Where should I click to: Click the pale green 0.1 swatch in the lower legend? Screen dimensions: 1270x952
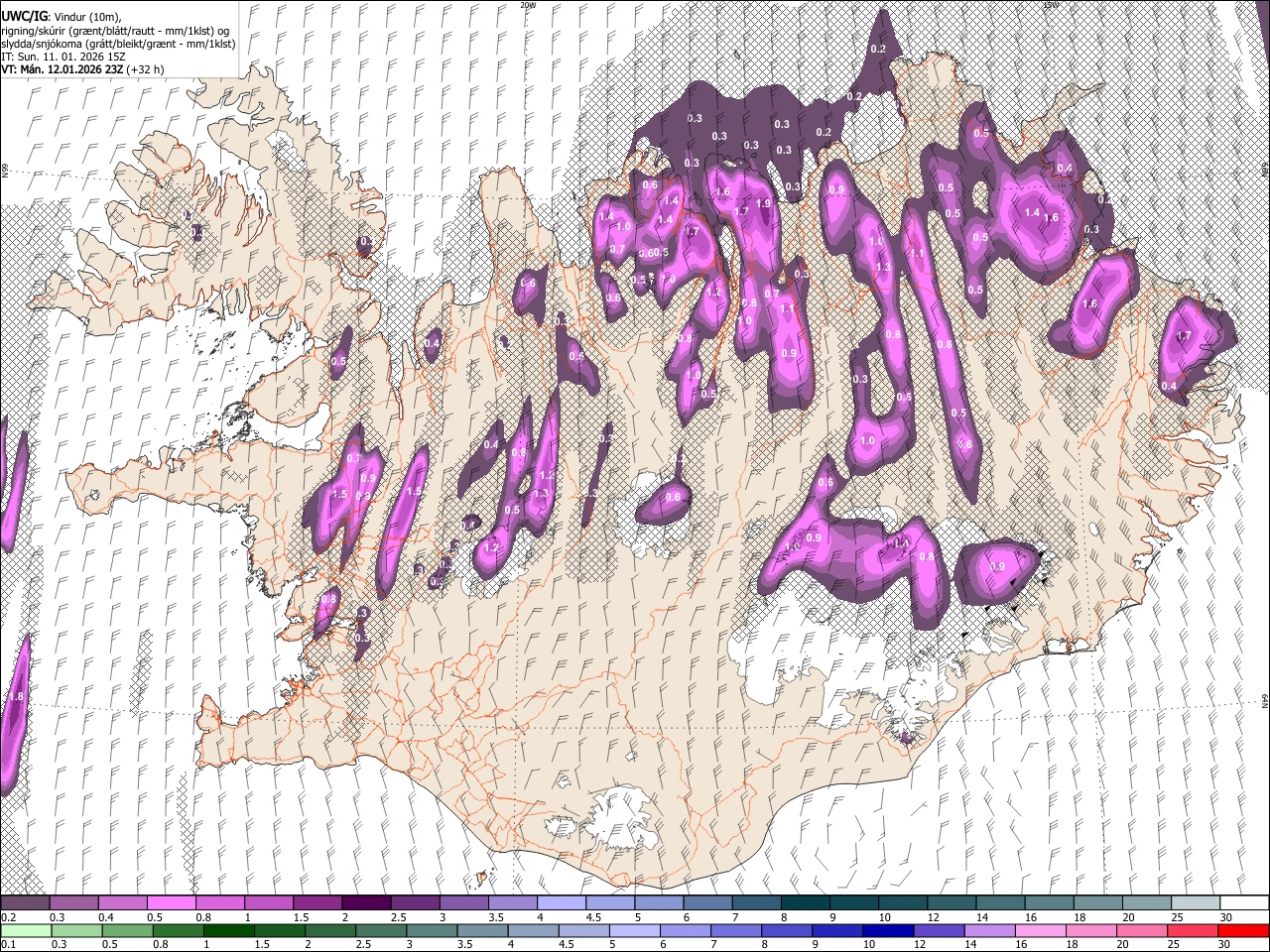[25, 931]
